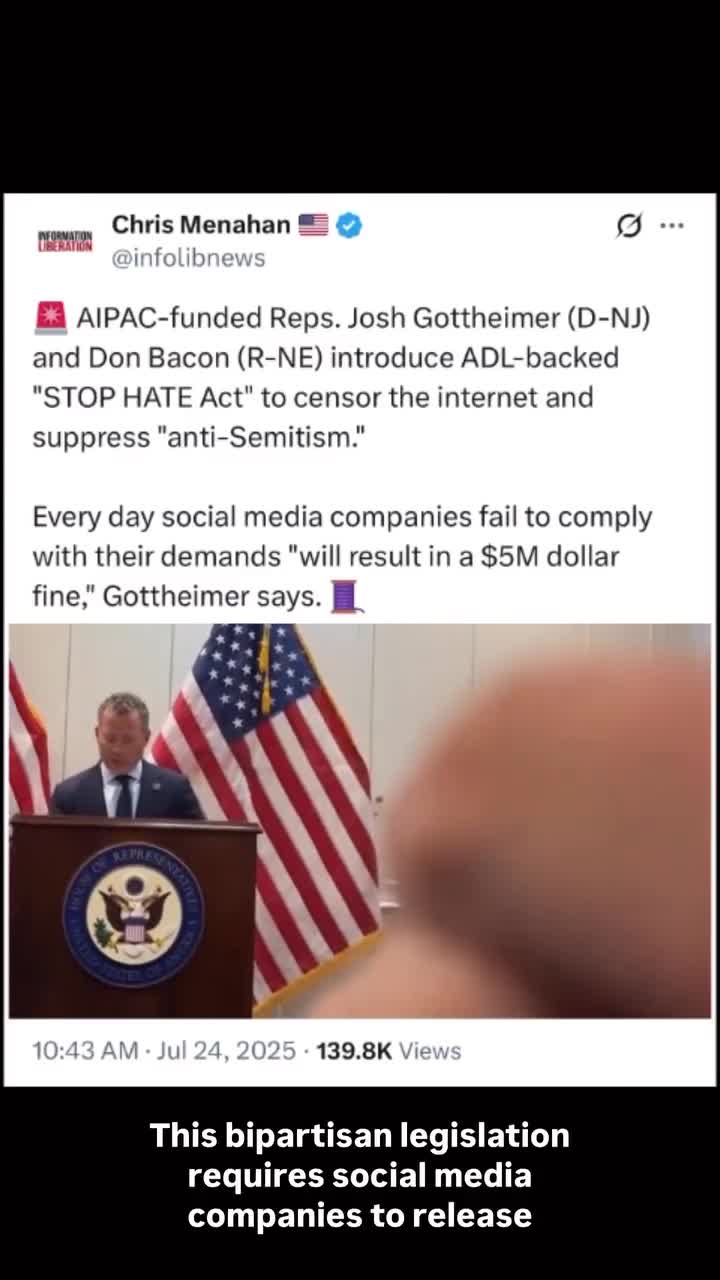This screenshot has height=1280, width=720.
Task: Tap the red siren emoji
Action: 49,318
